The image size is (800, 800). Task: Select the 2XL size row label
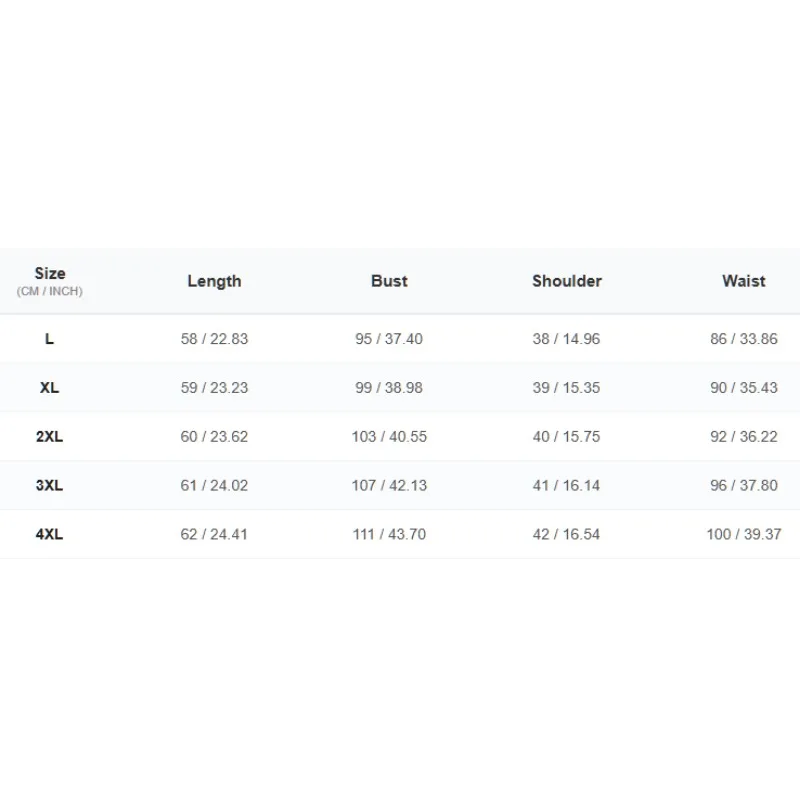coord(49,437)
